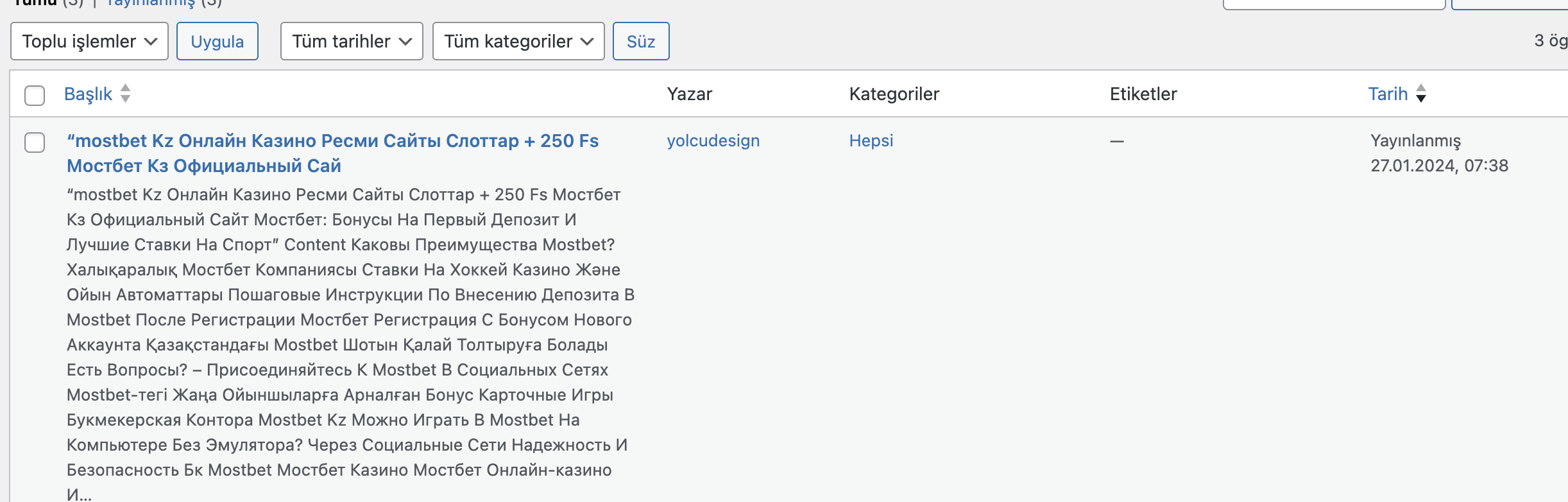Sort posts by Başlık column
This screenshot has height=502, width=1568.
tap(89, 94)
